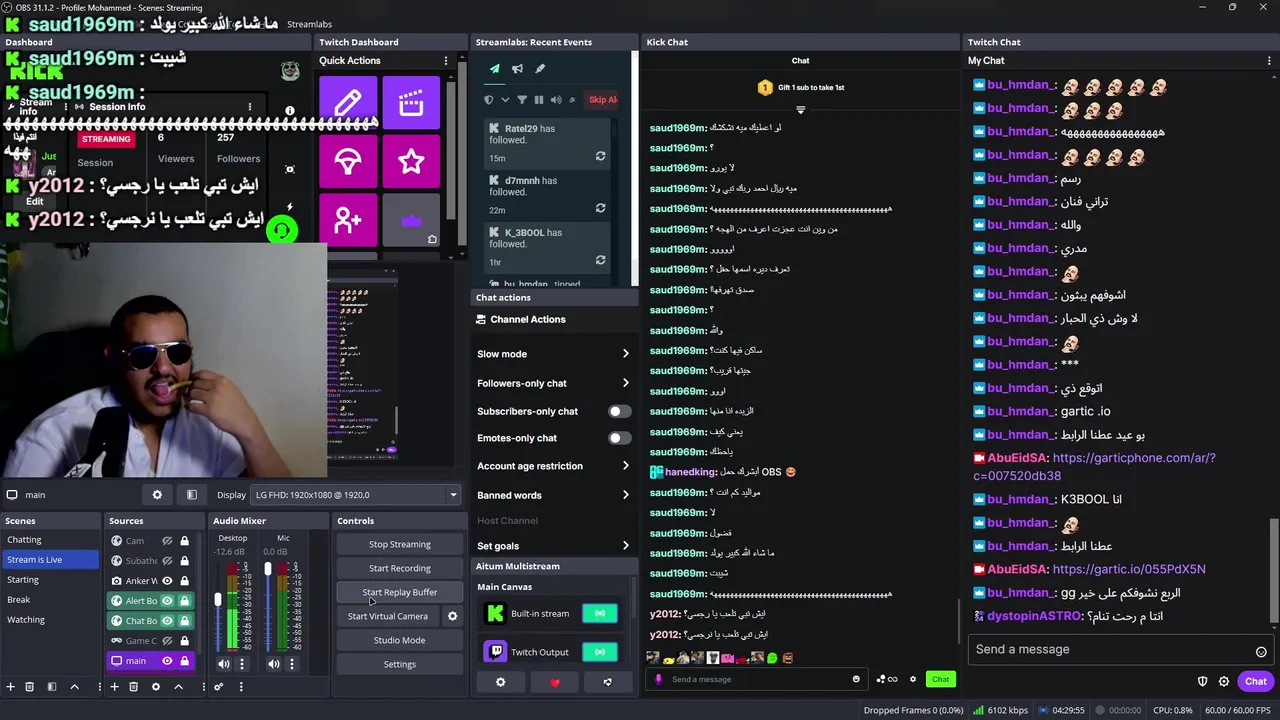Mute the Mic audio channel

click(x=274, y=663)
